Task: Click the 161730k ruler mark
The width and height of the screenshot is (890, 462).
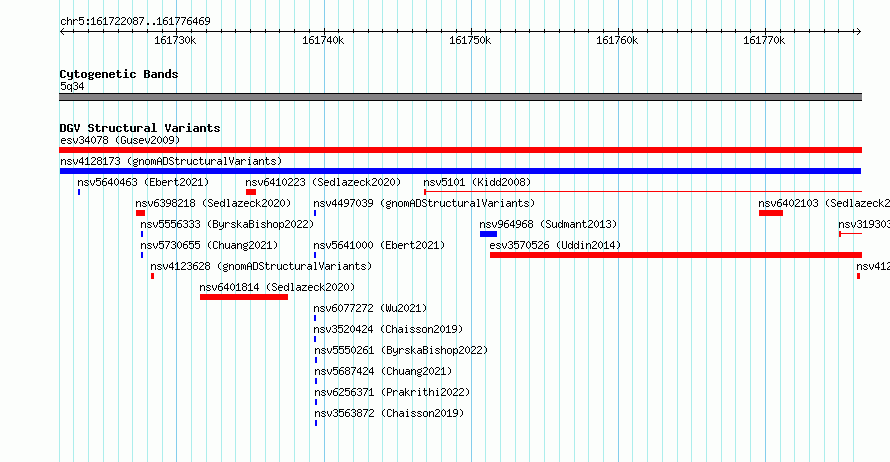Action: coord(175,40)
